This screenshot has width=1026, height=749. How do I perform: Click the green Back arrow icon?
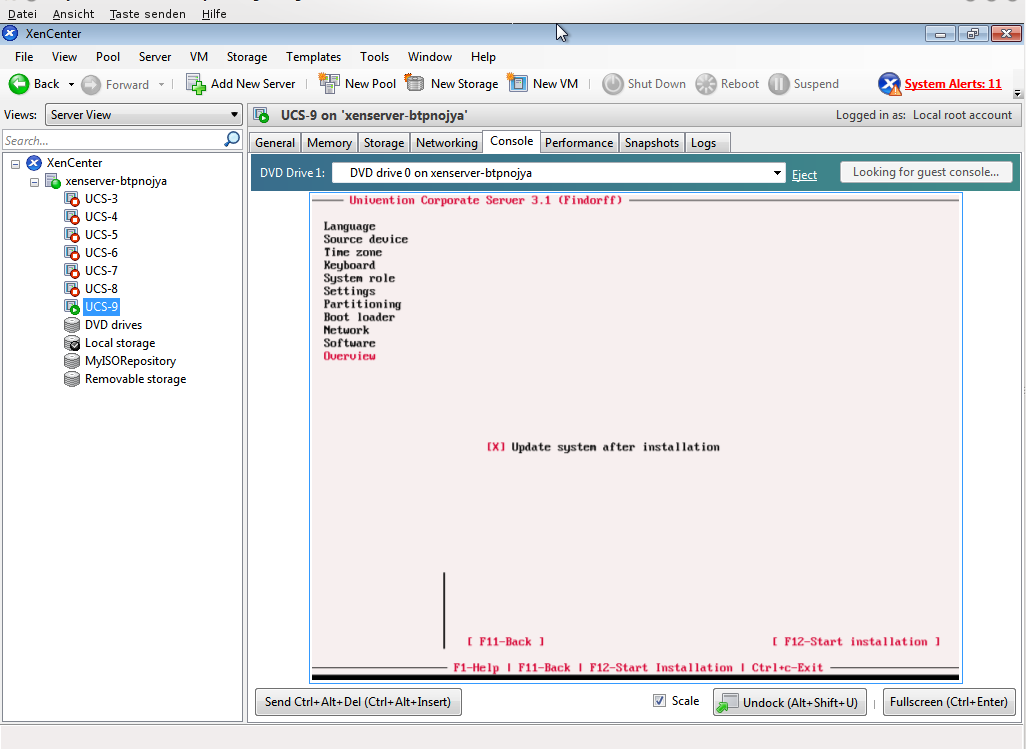pos(19,84)
